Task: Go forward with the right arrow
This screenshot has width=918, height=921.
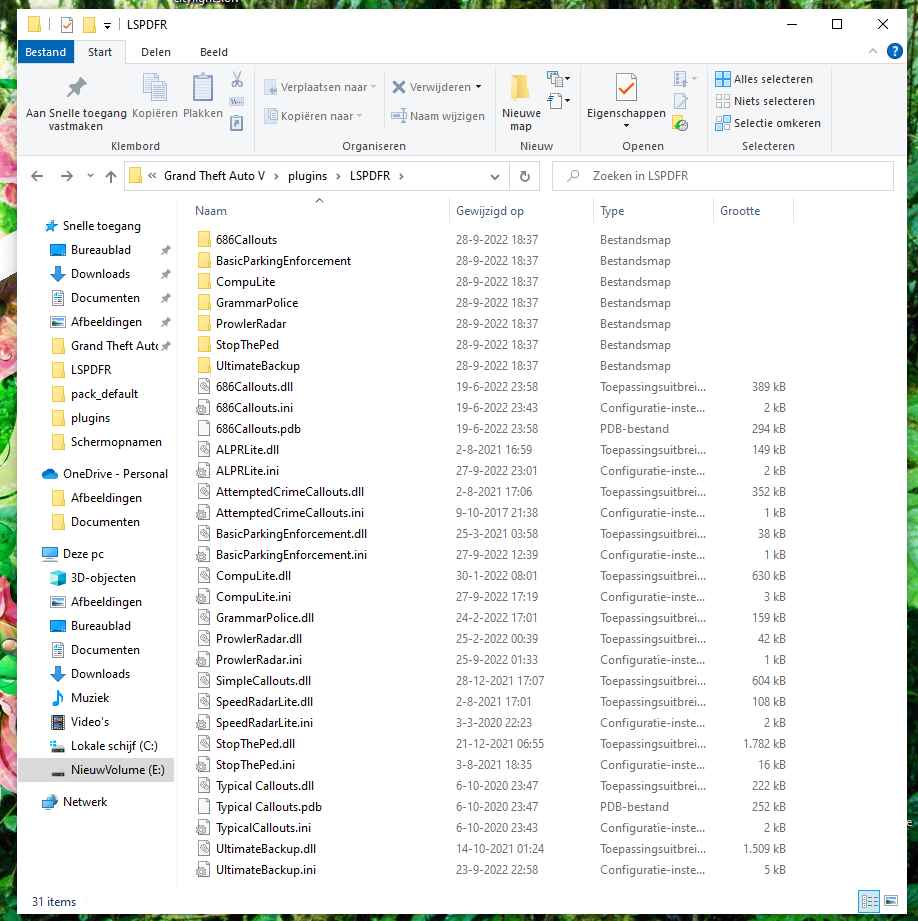Action: tap(67, 176)
